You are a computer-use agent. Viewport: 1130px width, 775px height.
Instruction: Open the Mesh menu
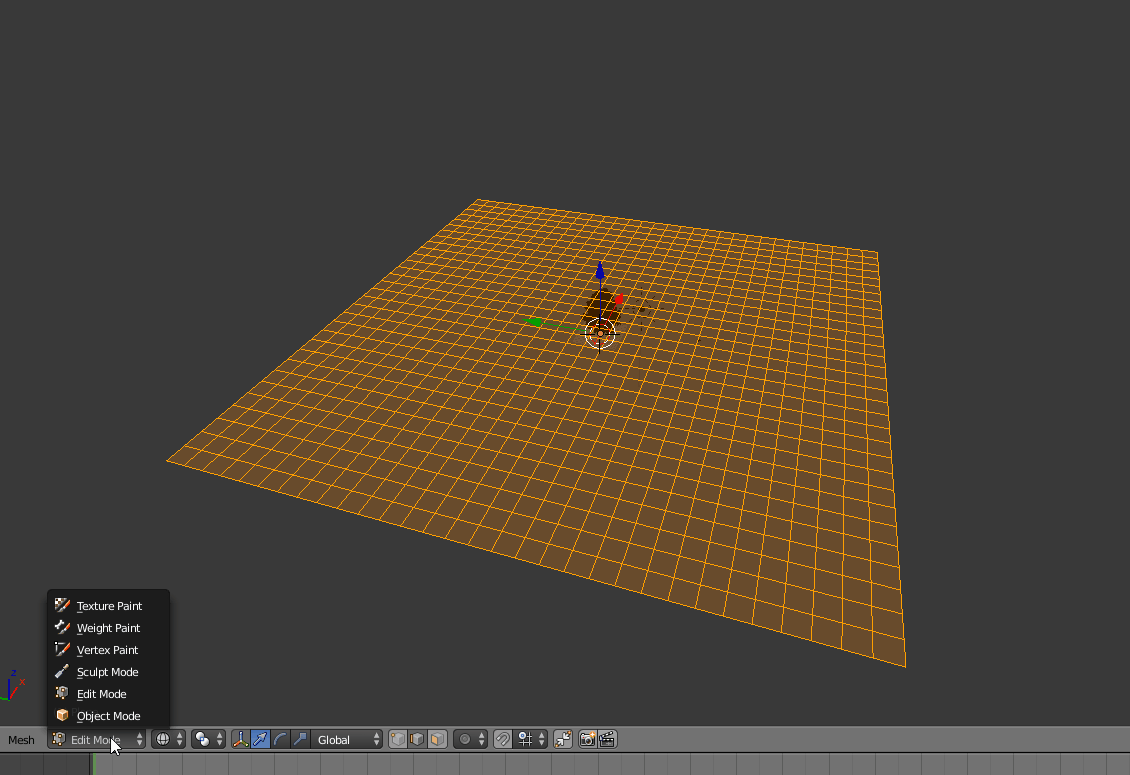click(21, 739)
